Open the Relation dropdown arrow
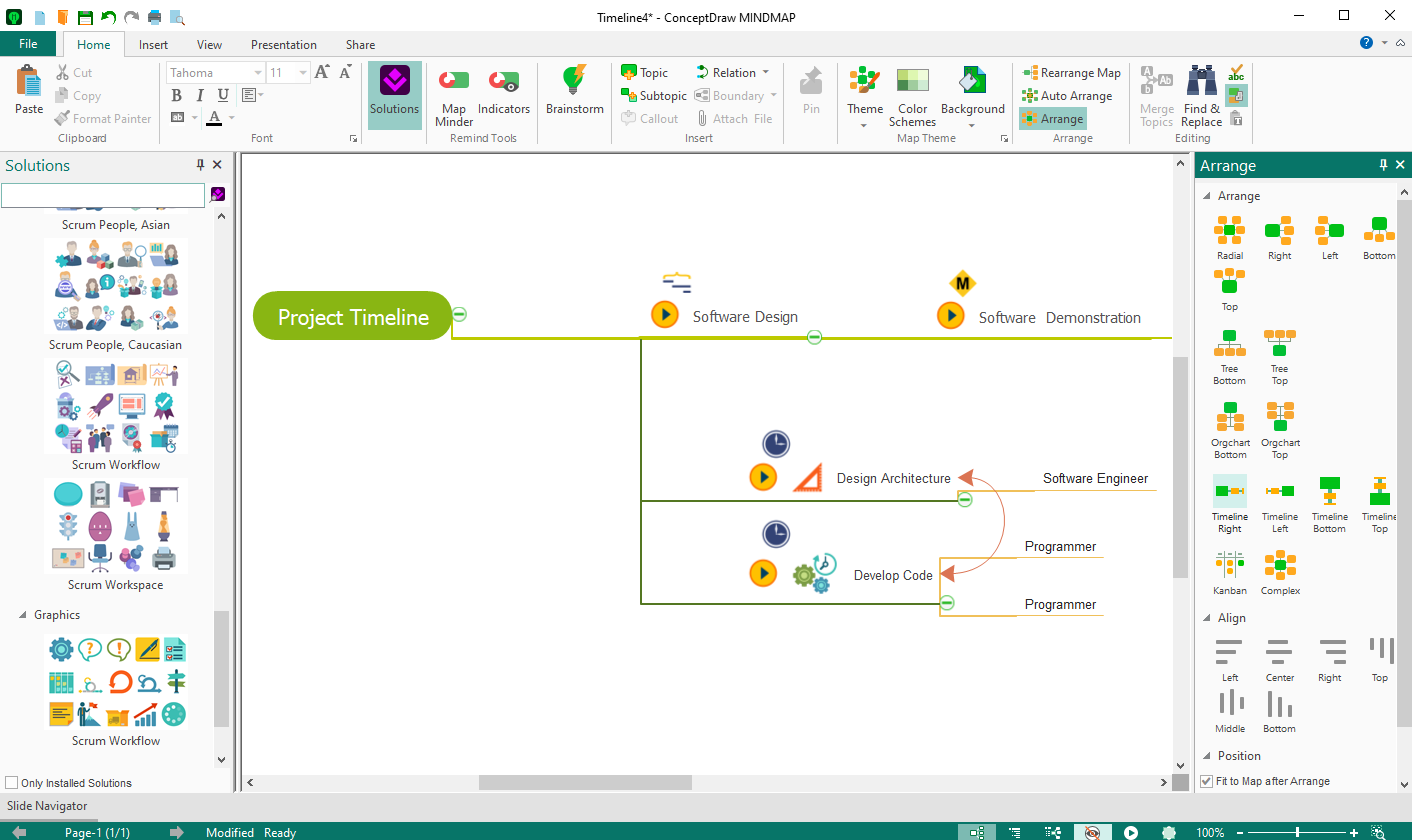1412x840 pixels. tap(766, 72)
